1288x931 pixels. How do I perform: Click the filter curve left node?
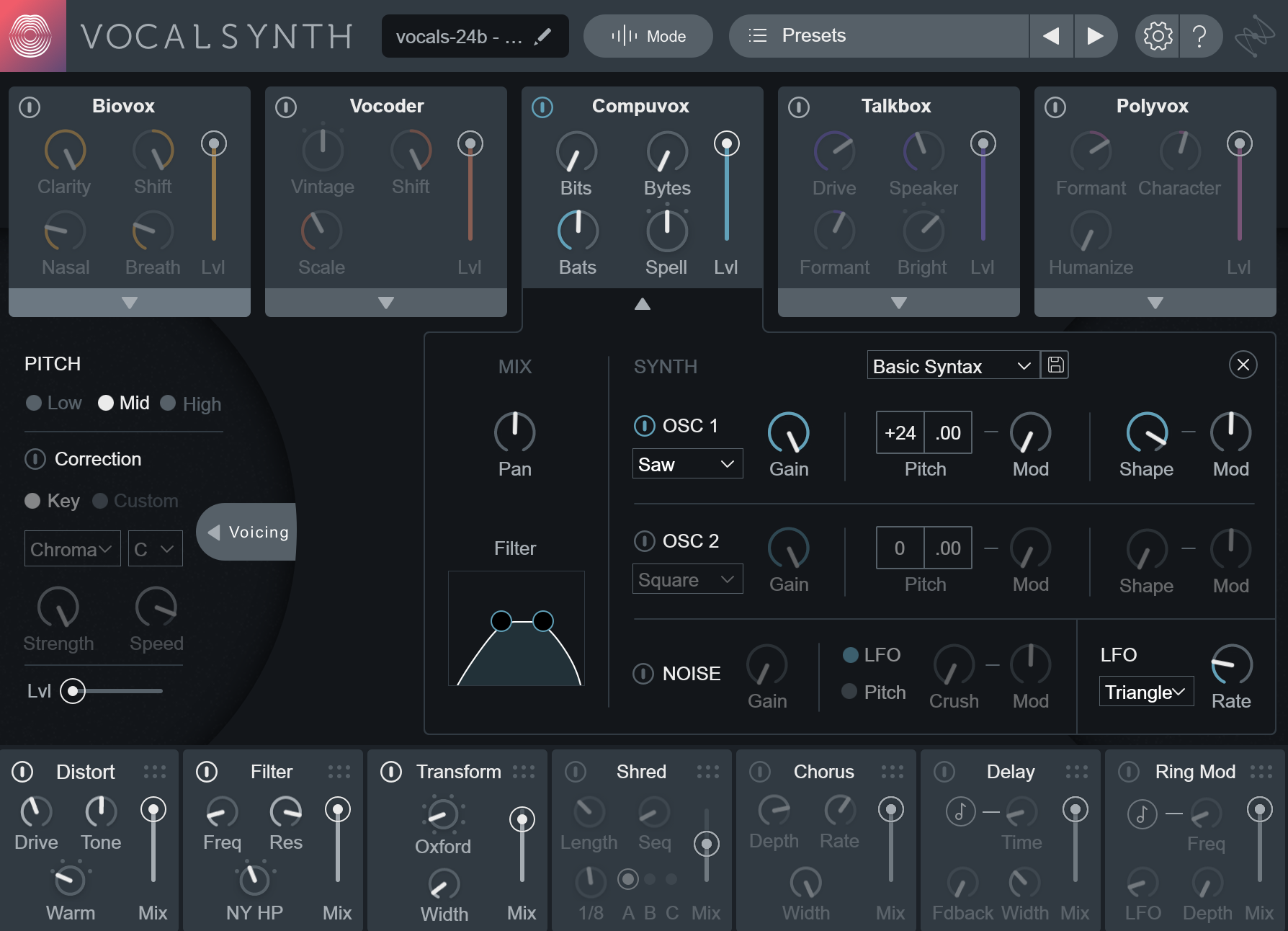[x=501, y=620]
